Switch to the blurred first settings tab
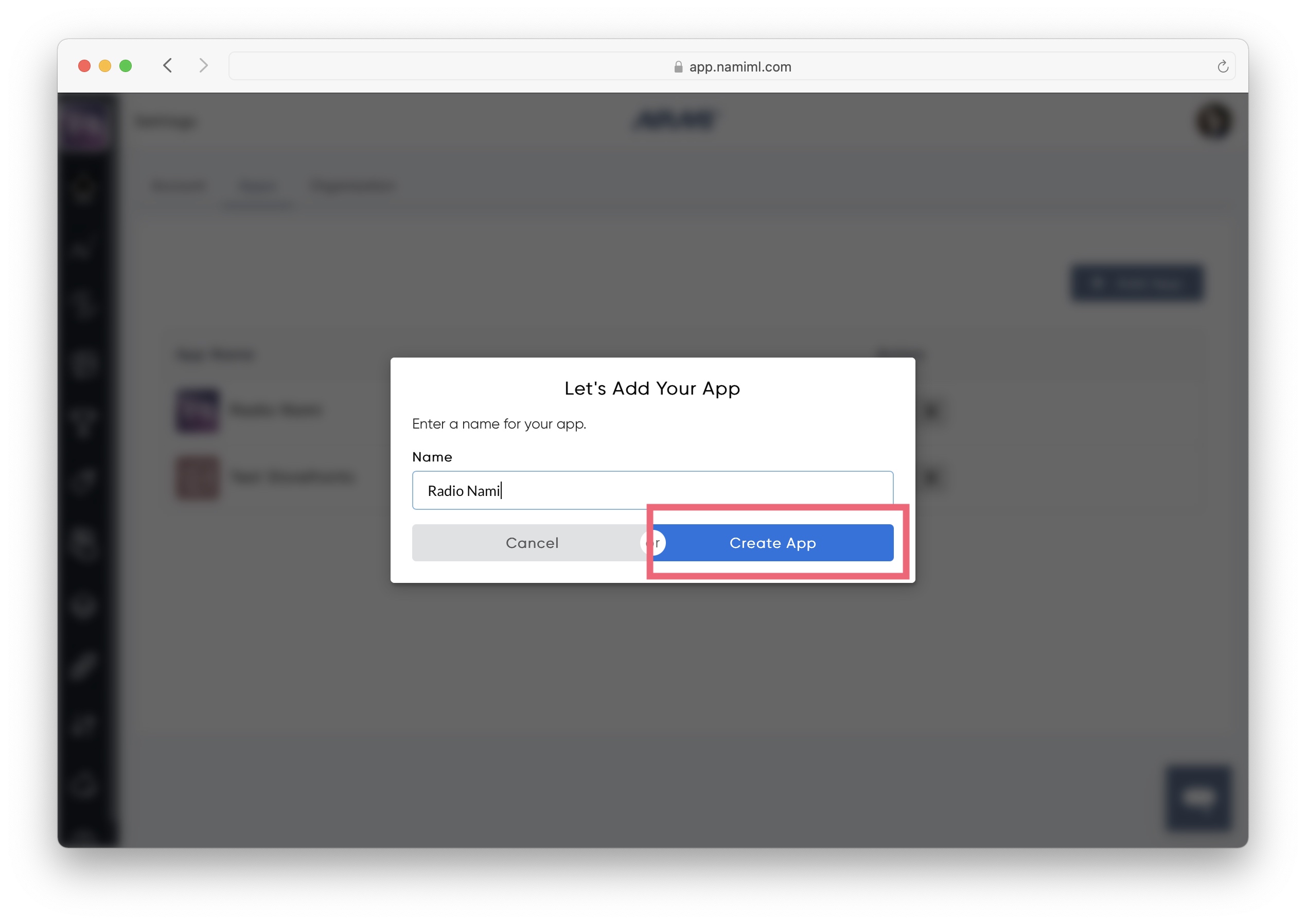The image size is (1306, 924). point(178,186)
